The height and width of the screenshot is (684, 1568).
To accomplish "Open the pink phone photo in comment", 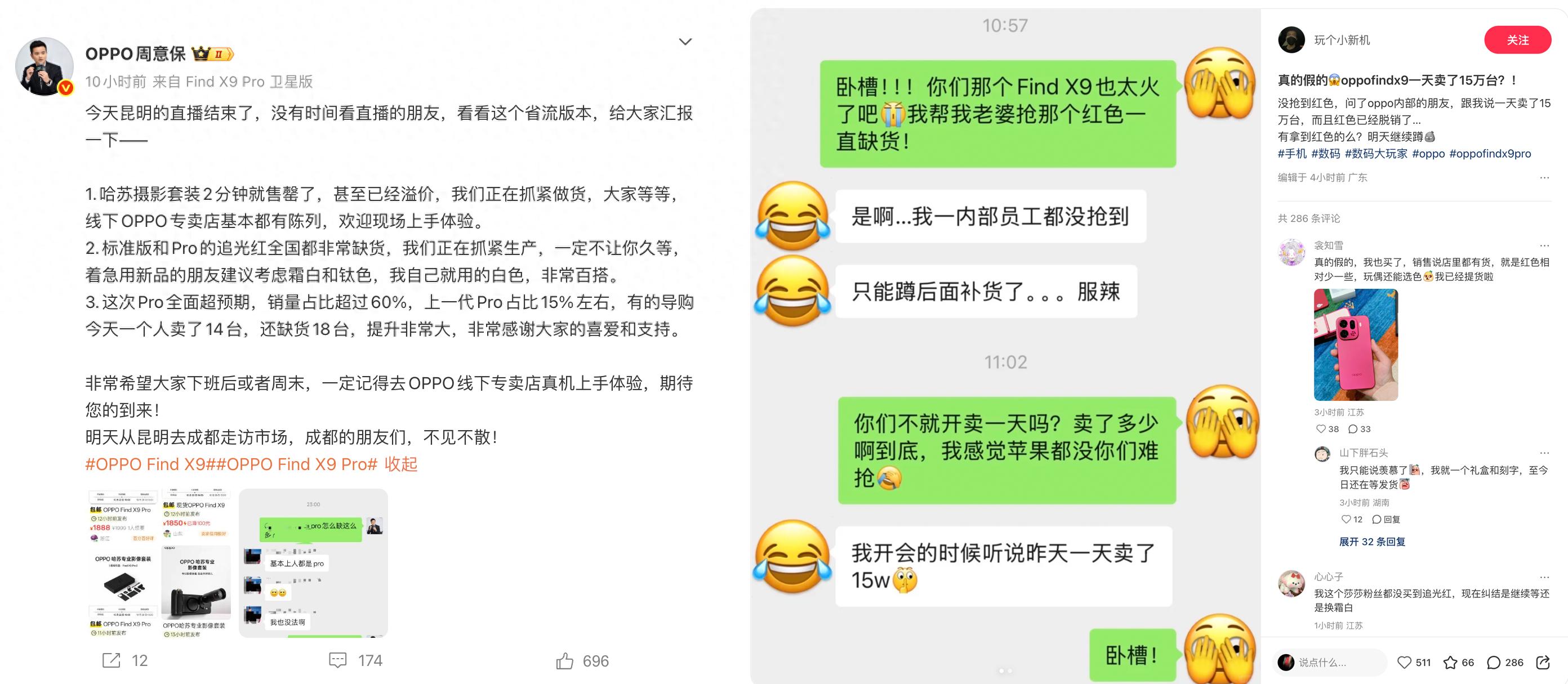I will tap(1356, 345).
